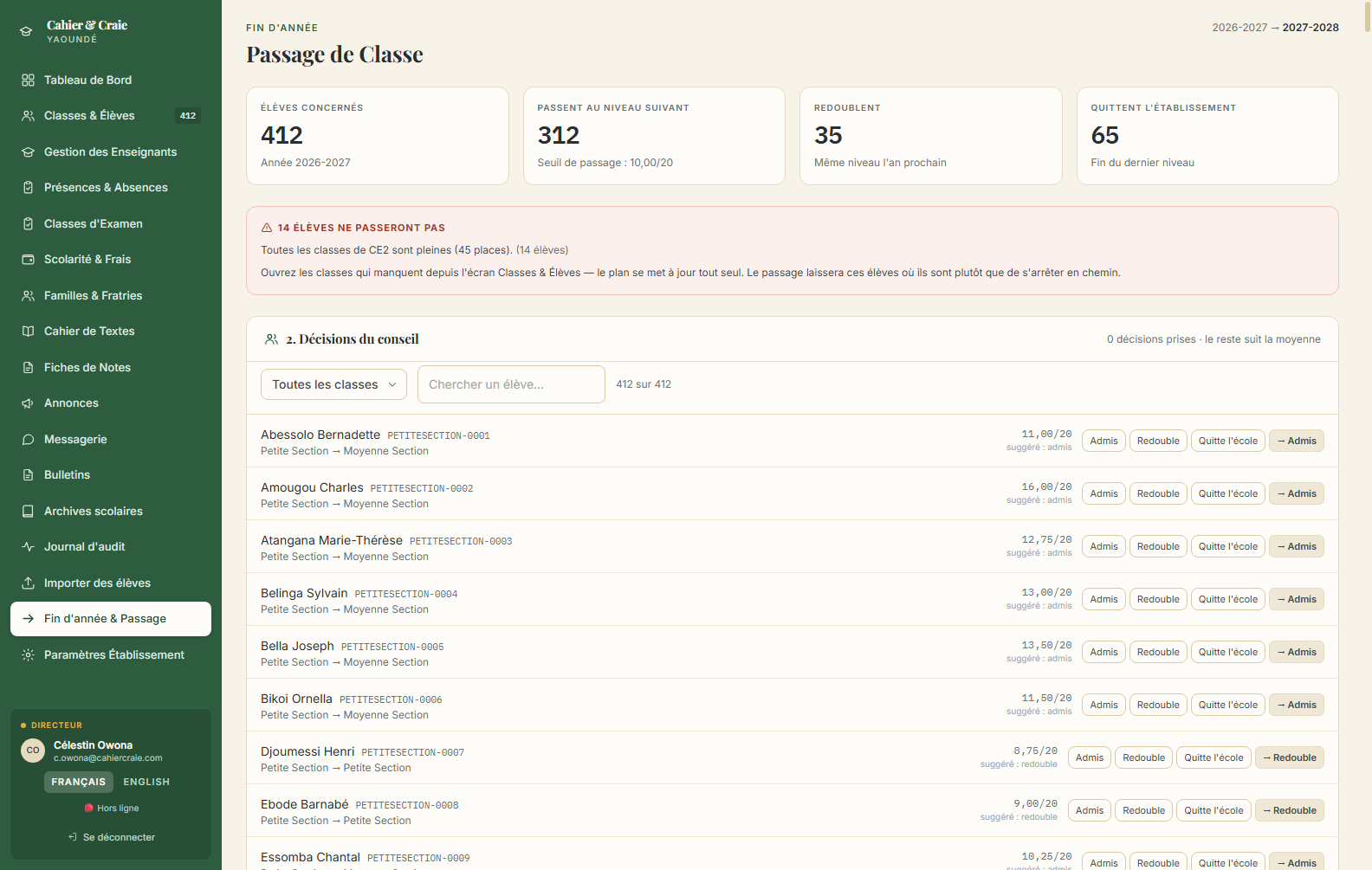The height and width of the screenshot is (870, 1372).
Task: Open Journal d'audit activity icon
Action: click(x=28, y=547)
